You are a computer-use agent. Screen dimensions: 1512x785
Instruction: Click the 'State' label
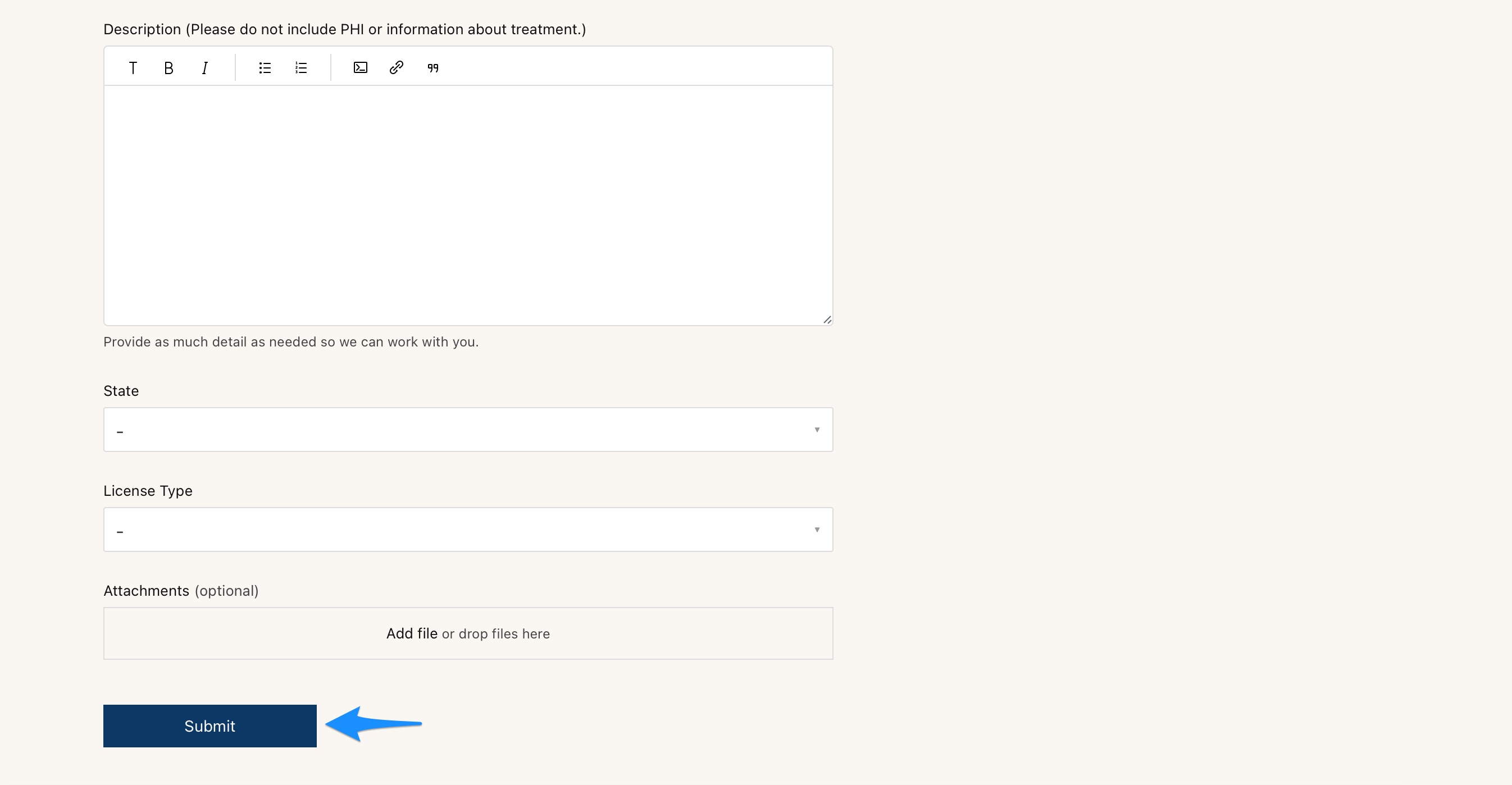[x=121, y=391]
